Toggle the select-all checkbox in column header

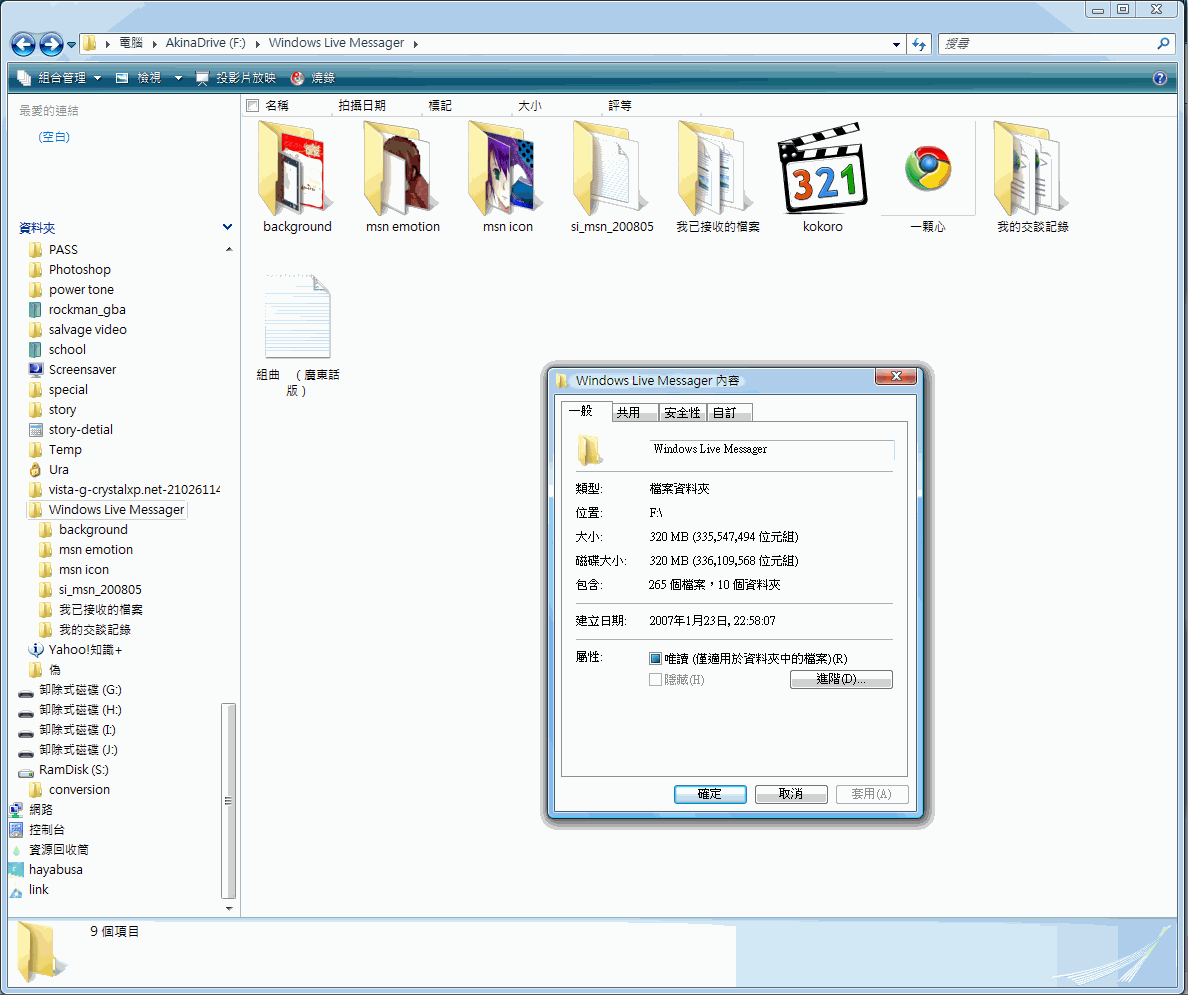[x=253, y=105]
